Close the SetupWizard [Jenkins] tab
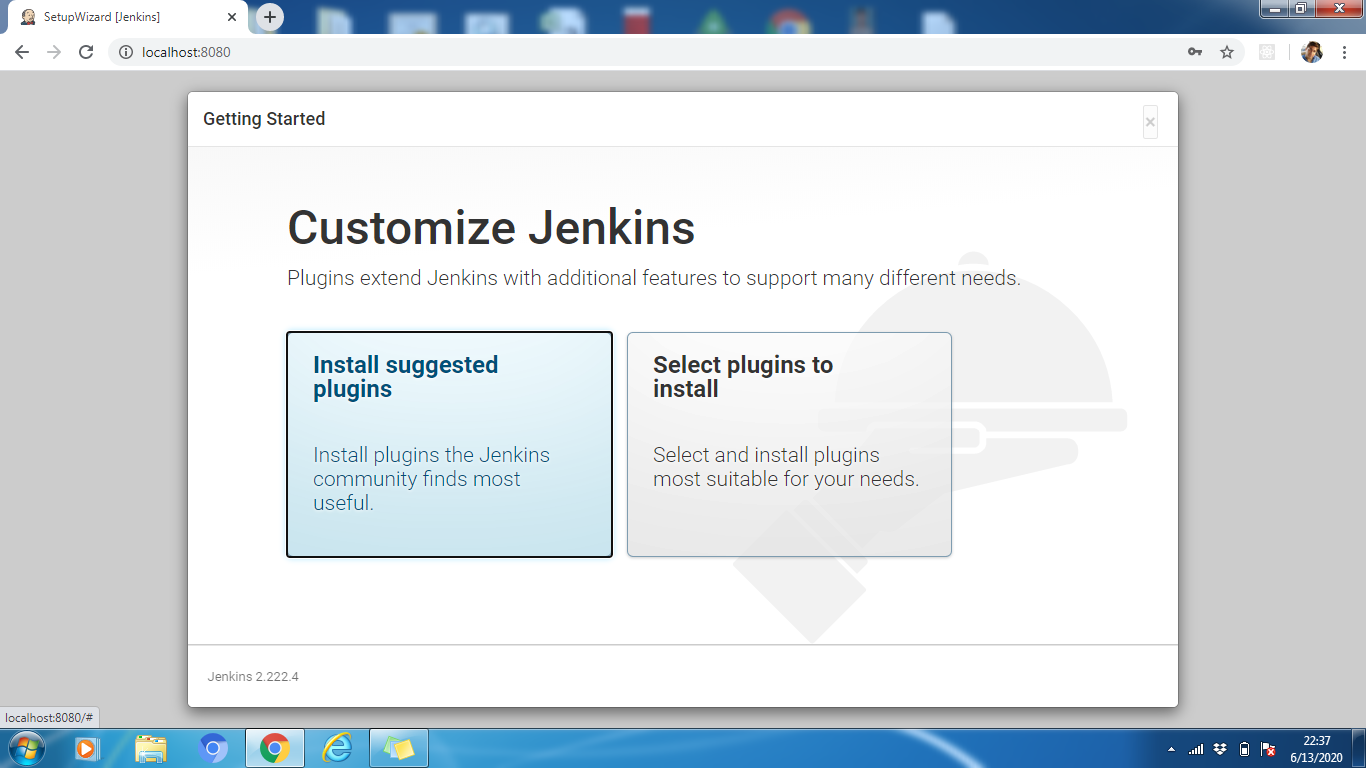 pyautogui.click(x=232, y=17)
